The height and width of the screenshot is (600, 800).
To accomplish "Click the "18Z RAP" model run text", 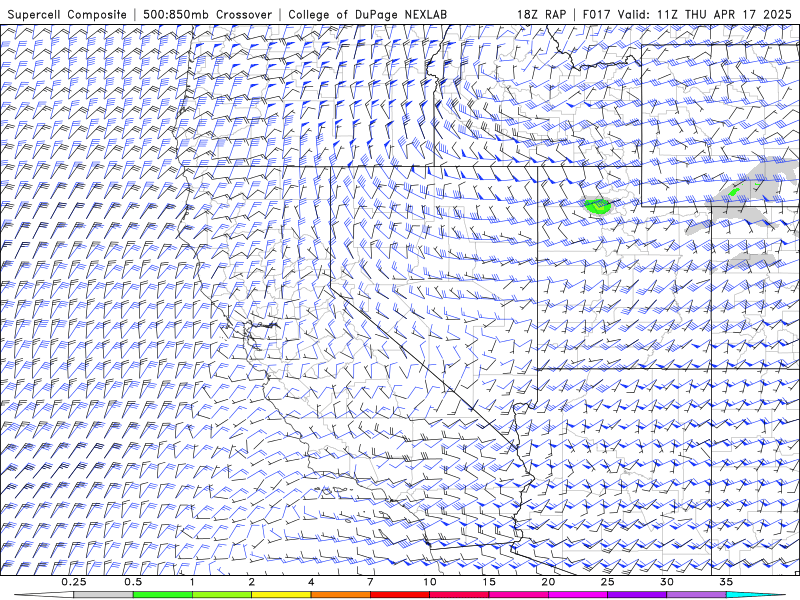I will click(541, 14).
